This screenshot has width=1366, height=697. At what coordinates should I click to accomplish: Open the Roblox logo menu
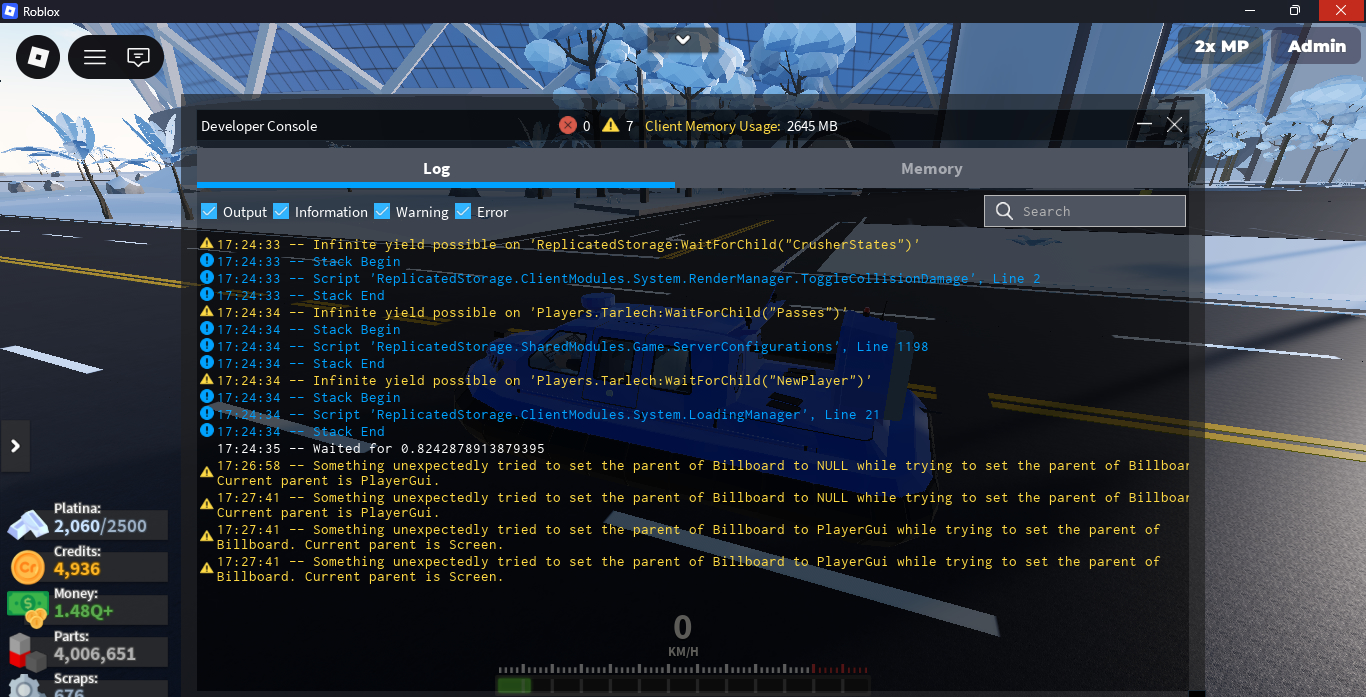pyautogui.click(x=38, y=57)
